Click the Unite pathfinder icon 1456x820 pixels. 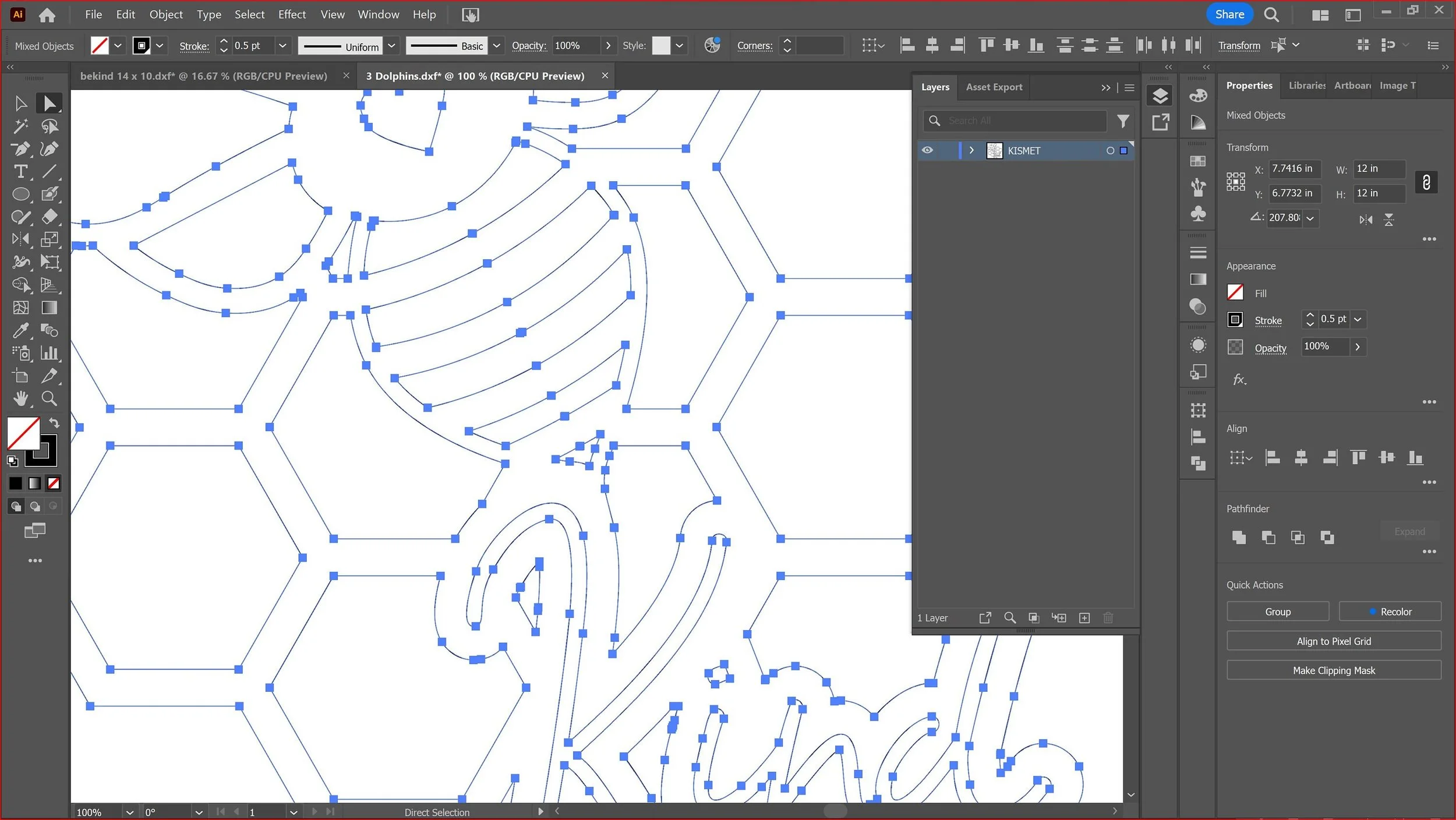point(1239,538)
